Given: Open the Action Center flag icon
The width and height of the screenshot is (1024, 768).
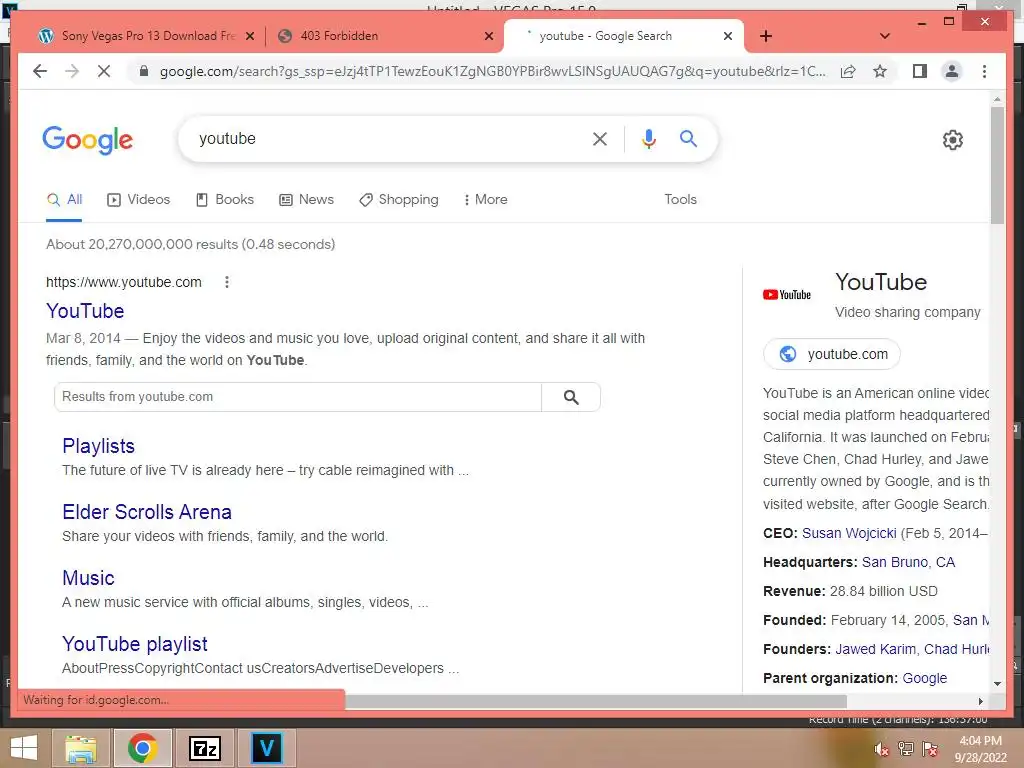Looking at the screenshot, I should pos(930,749).
